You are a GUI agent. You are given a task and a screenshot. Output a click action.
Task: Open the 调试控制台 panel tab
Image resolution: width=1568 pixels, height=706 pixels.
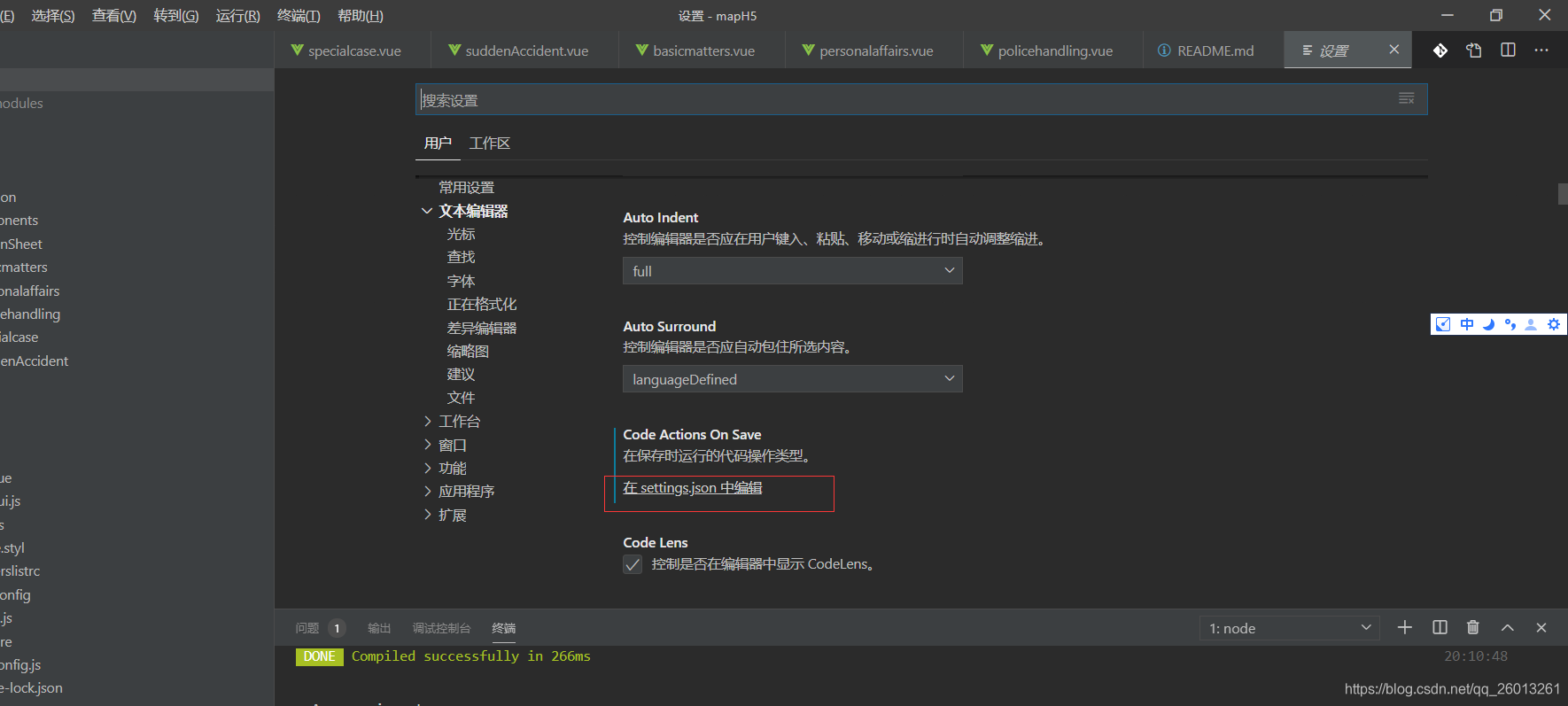pos(441,628)
